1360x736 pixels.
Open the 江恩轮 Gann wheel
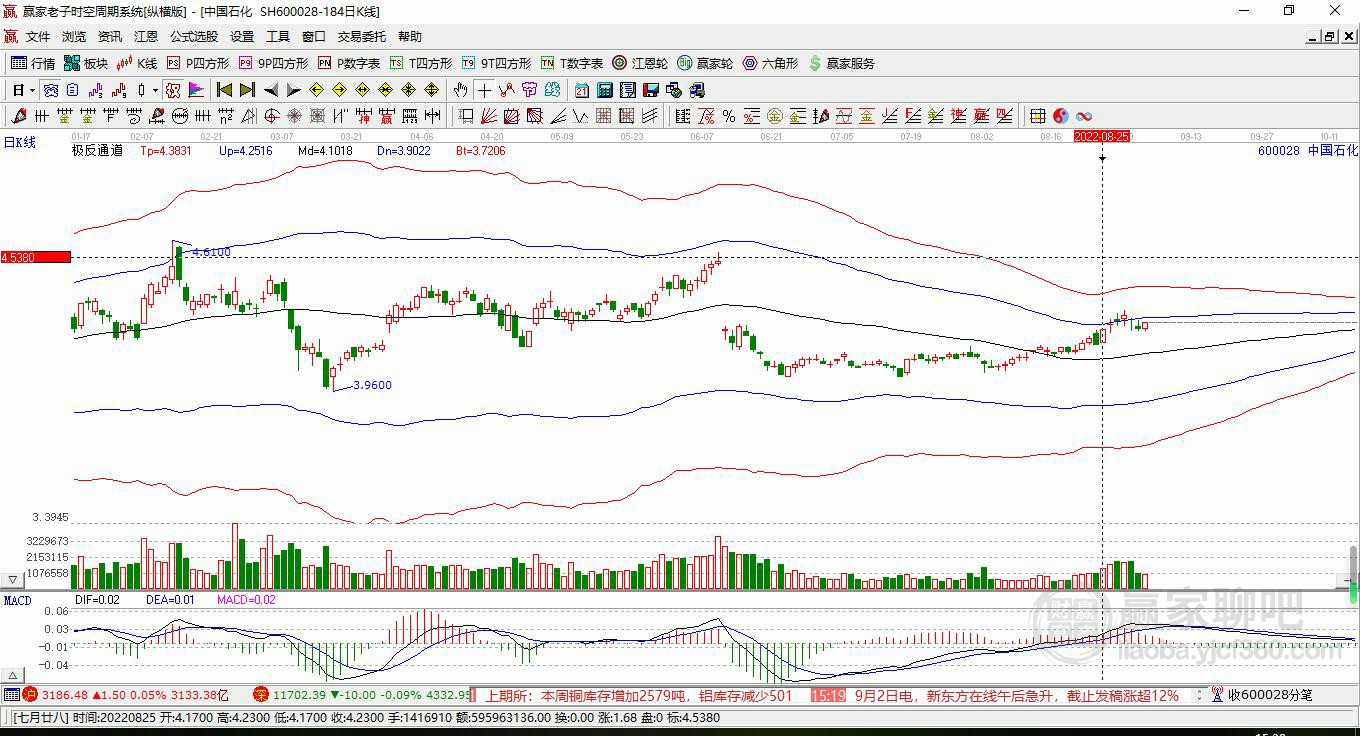coord(640,63)
